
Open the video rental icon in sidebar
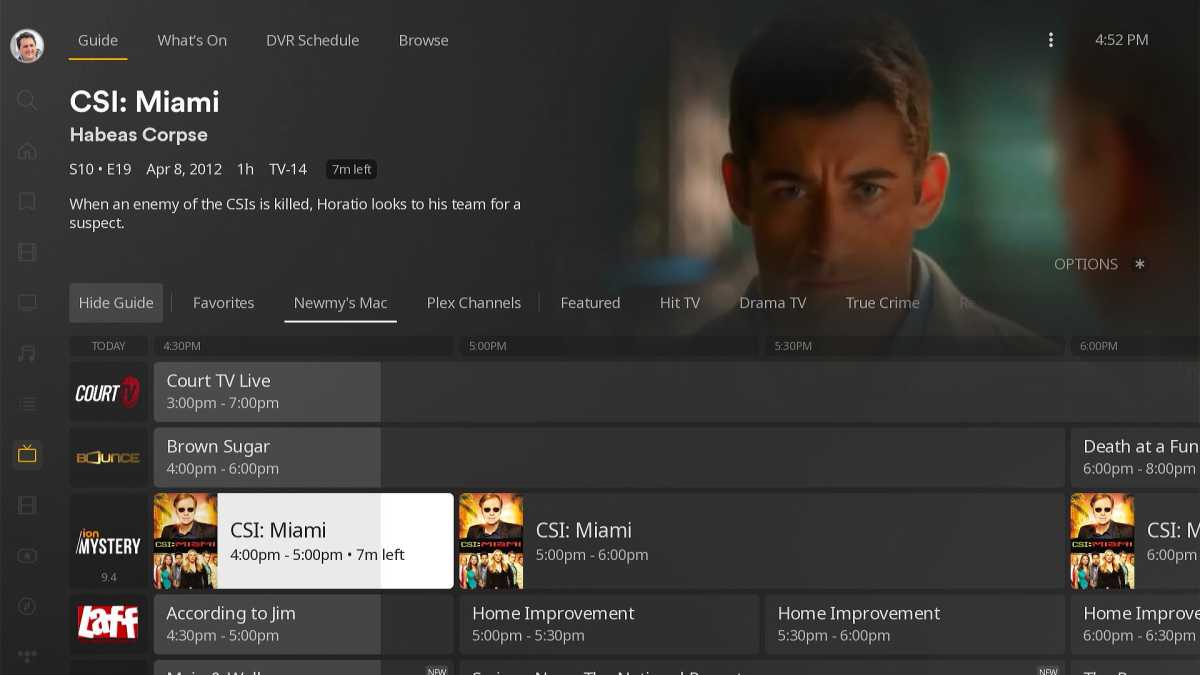tap(27, 556)
